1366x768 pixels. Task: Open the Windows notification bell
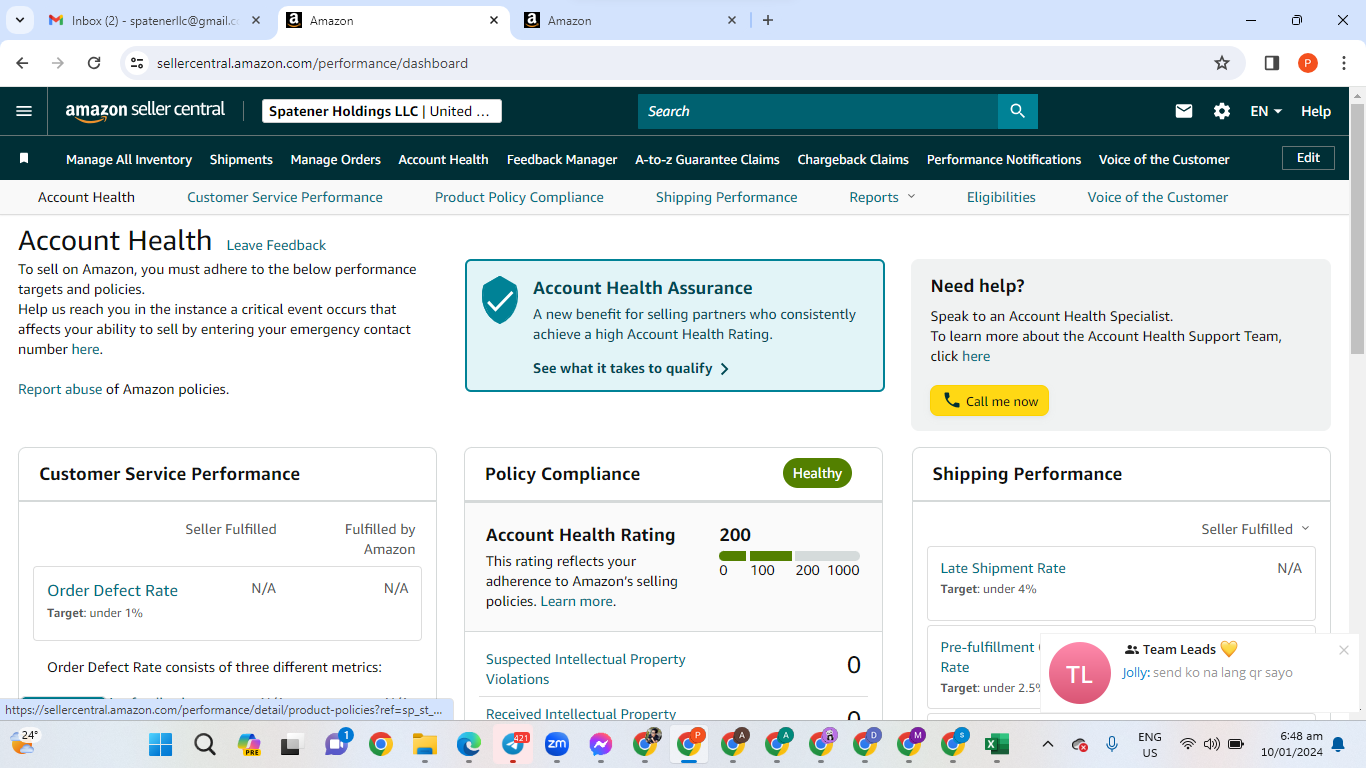1338,744
